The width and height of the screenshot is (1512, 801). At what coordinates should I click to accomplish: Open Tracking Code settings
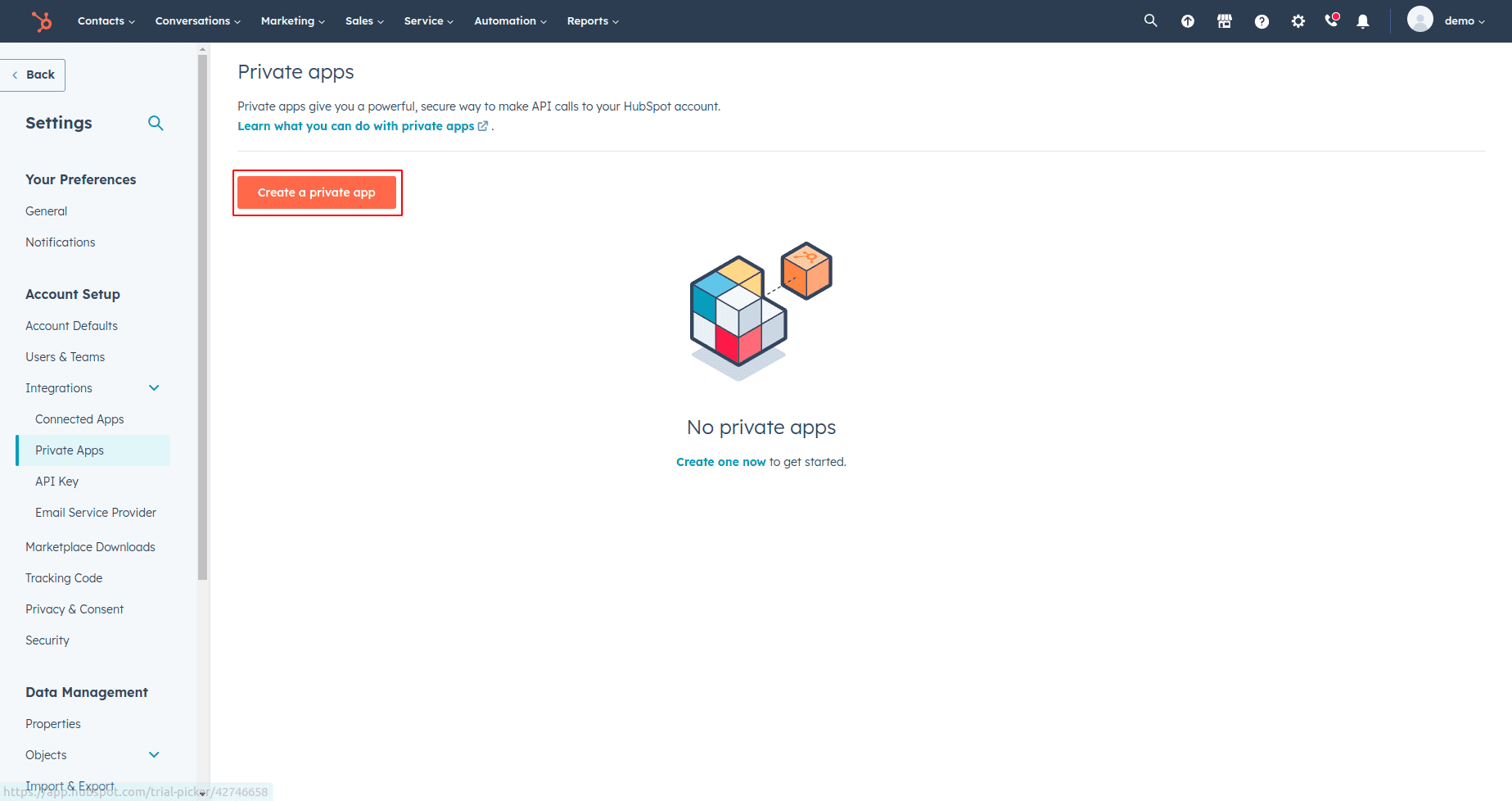64,578
